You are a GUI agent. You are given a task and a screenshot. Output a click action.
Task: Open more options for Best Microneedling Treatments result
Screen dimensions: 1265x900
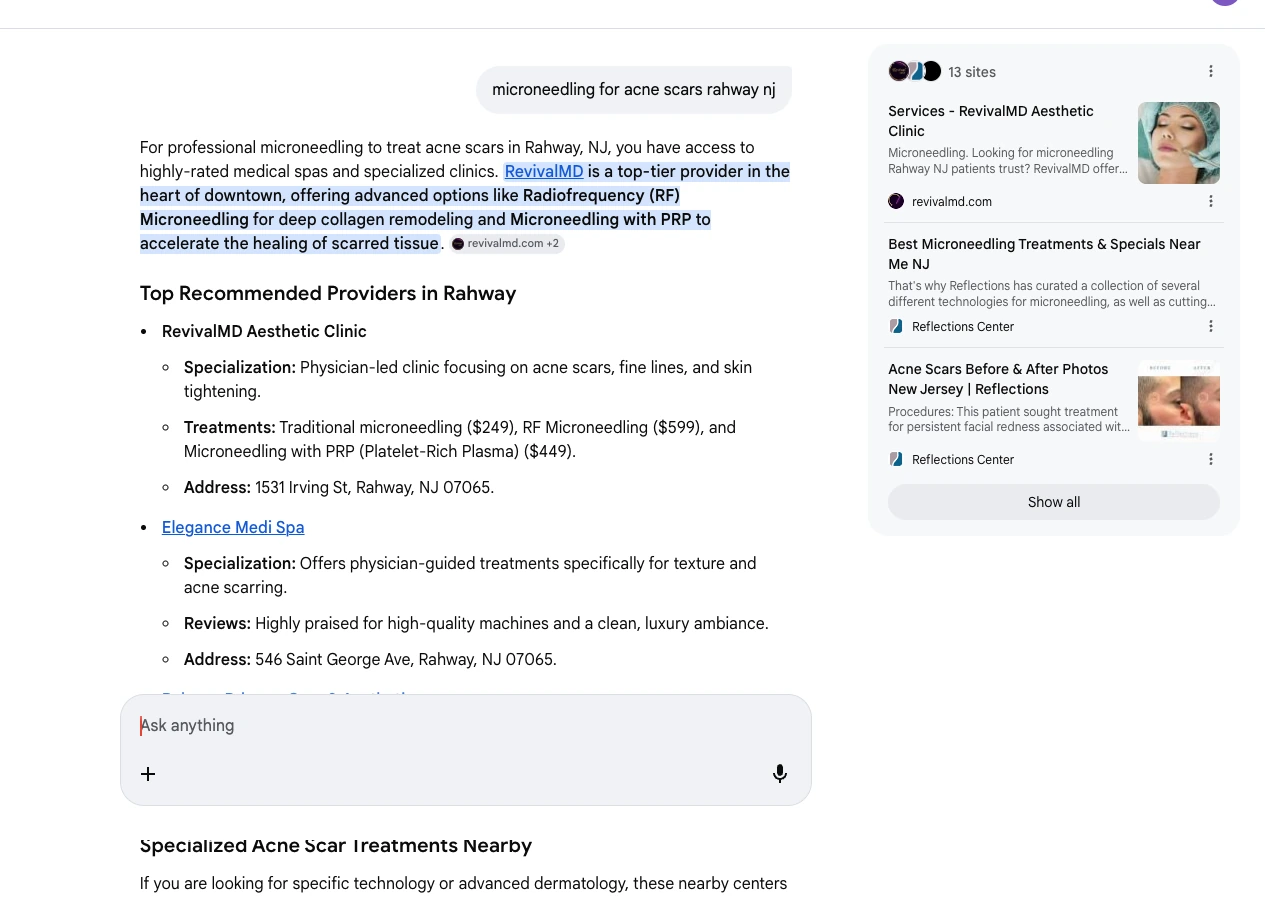click(1211, 326)
